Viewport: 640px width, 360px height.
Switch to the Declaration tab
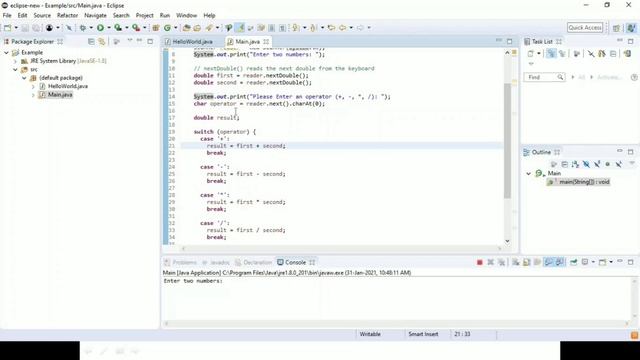253,262
